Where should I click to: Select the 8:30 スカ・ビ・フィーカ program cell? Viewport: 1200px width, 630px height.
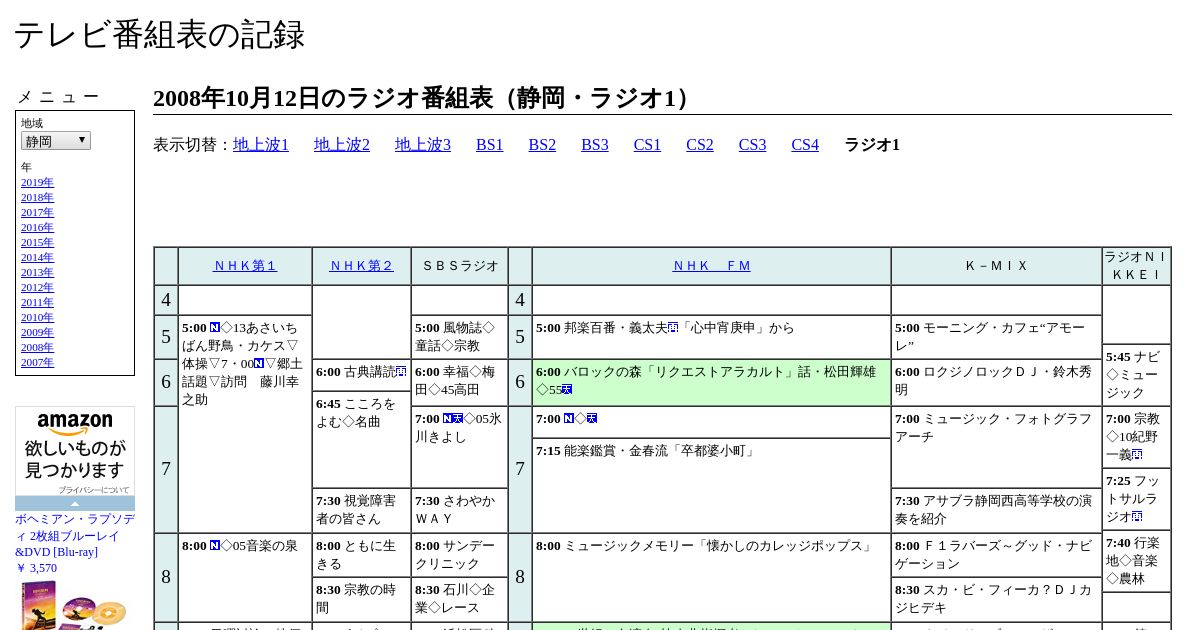pos(996,599)
